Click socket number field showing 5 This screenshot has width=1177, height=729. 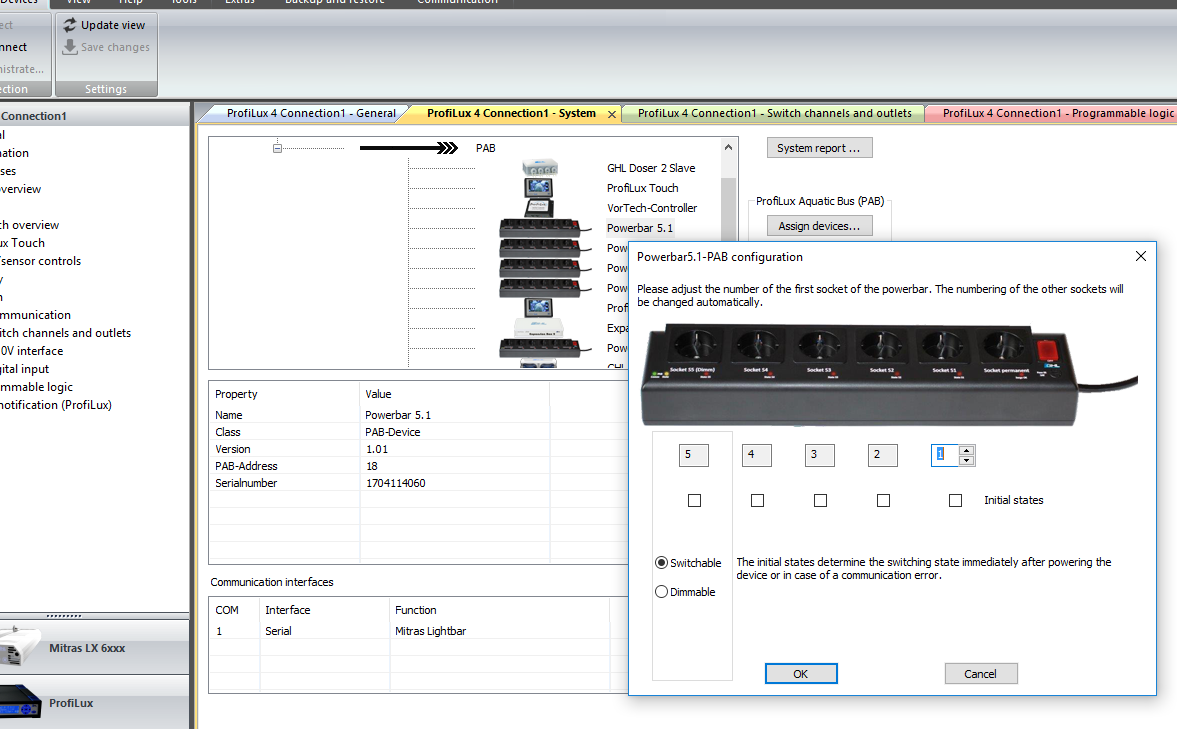[x=694, y=455]
